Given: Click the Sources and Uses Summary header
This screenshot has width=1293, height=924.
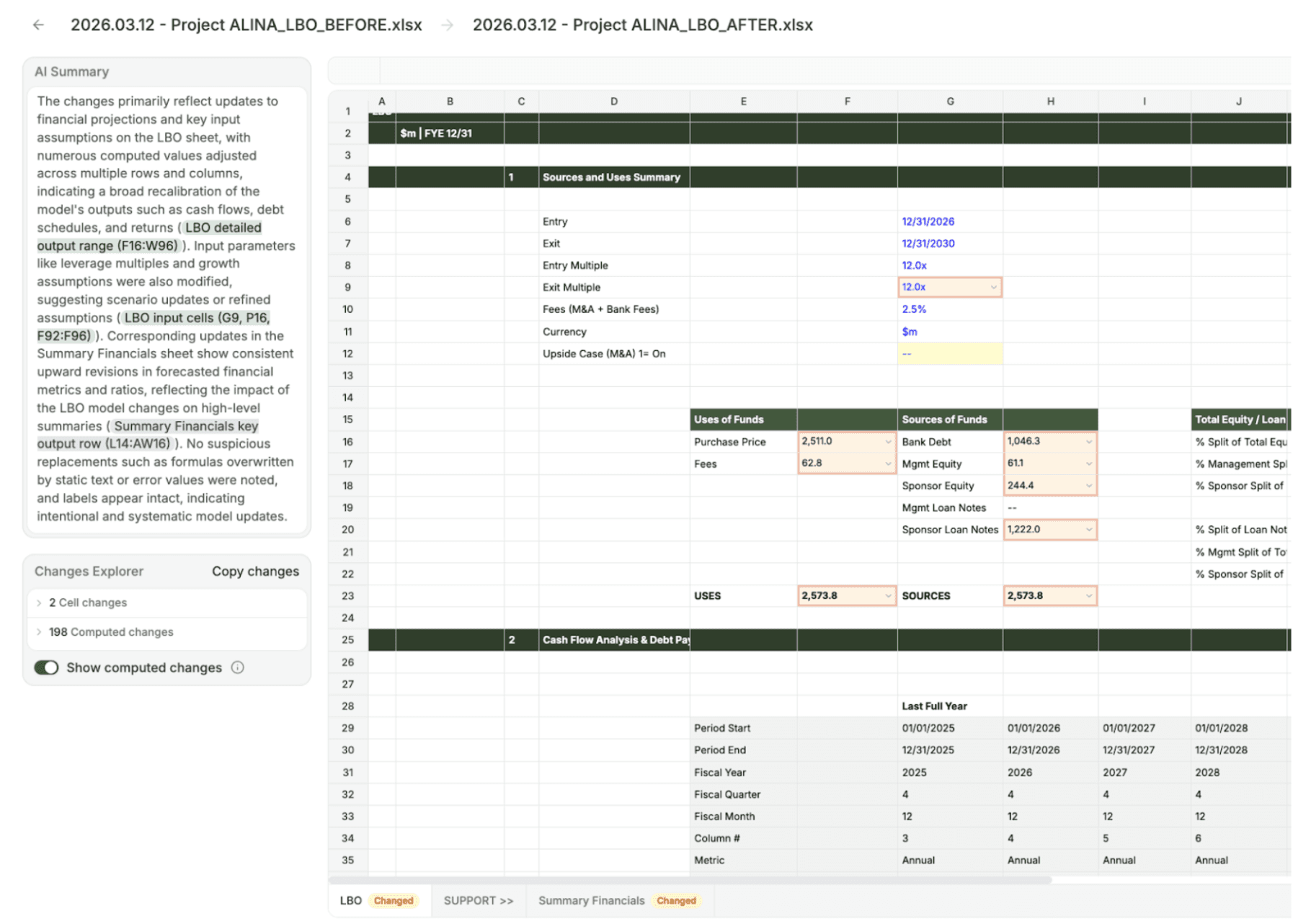Looking at the screenshot, I should 613,177.
